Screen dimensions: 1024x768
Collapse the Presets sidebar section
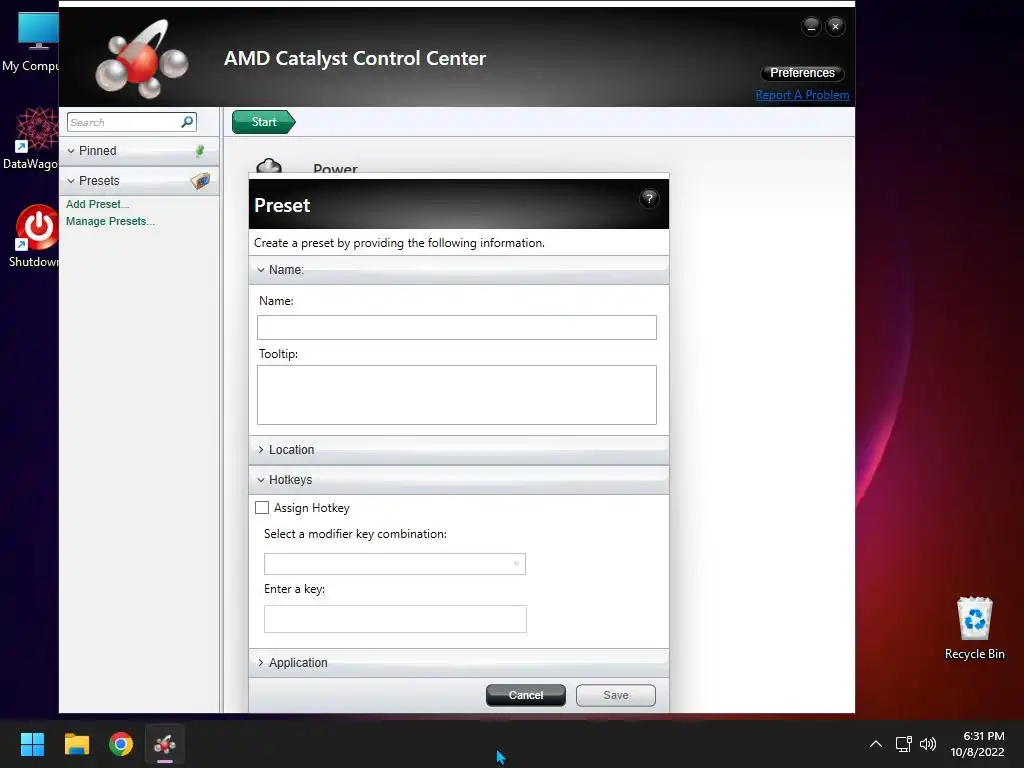[71, 181]
